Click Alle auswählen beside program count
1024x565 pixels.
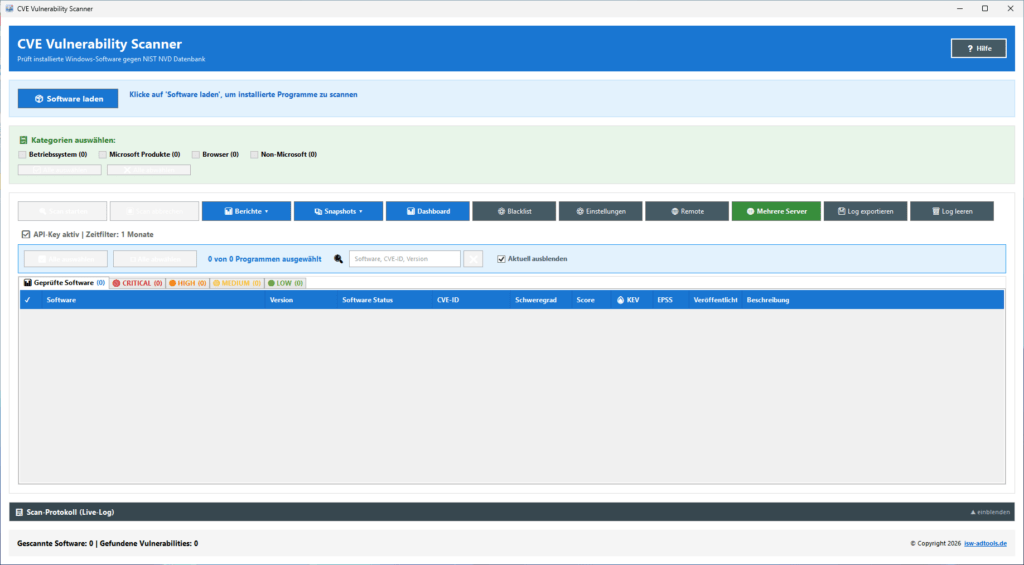(x=65, y=259)
